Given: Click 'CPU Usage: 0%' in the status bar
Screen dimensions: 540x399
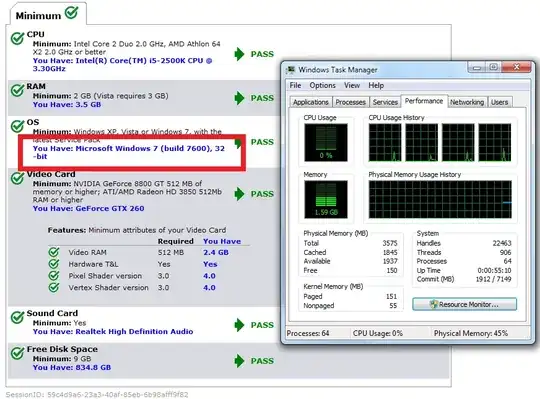Looking at the screenshot, I should [x=378, y=333].
